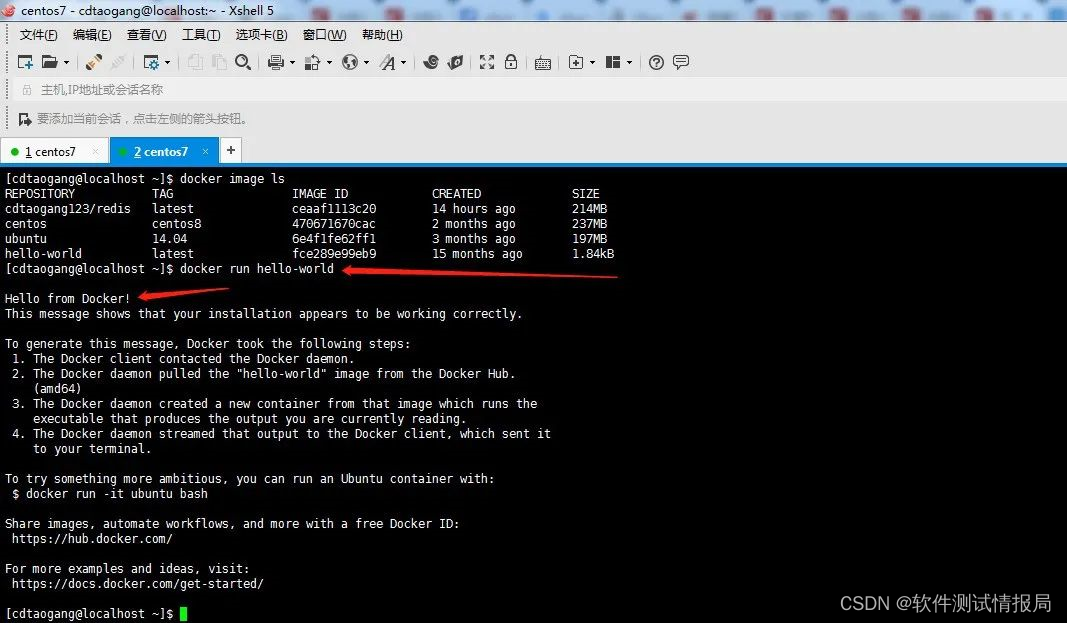Open the Help question mark icon
Image resolution: width=1067 pixels, height=623 pixels.
tap(656, 63)
